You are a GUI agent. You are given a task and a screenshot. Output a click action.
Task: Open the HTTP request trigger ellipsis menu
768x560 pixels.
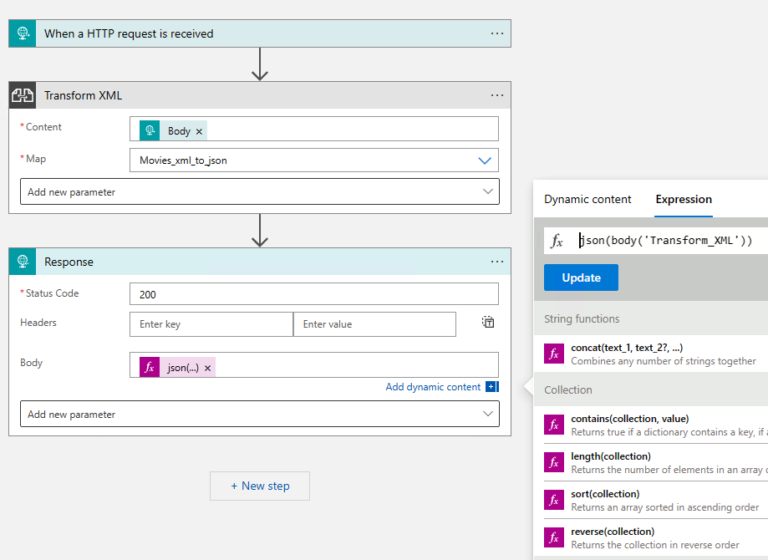pyautogui.click(x=497, y=33)
